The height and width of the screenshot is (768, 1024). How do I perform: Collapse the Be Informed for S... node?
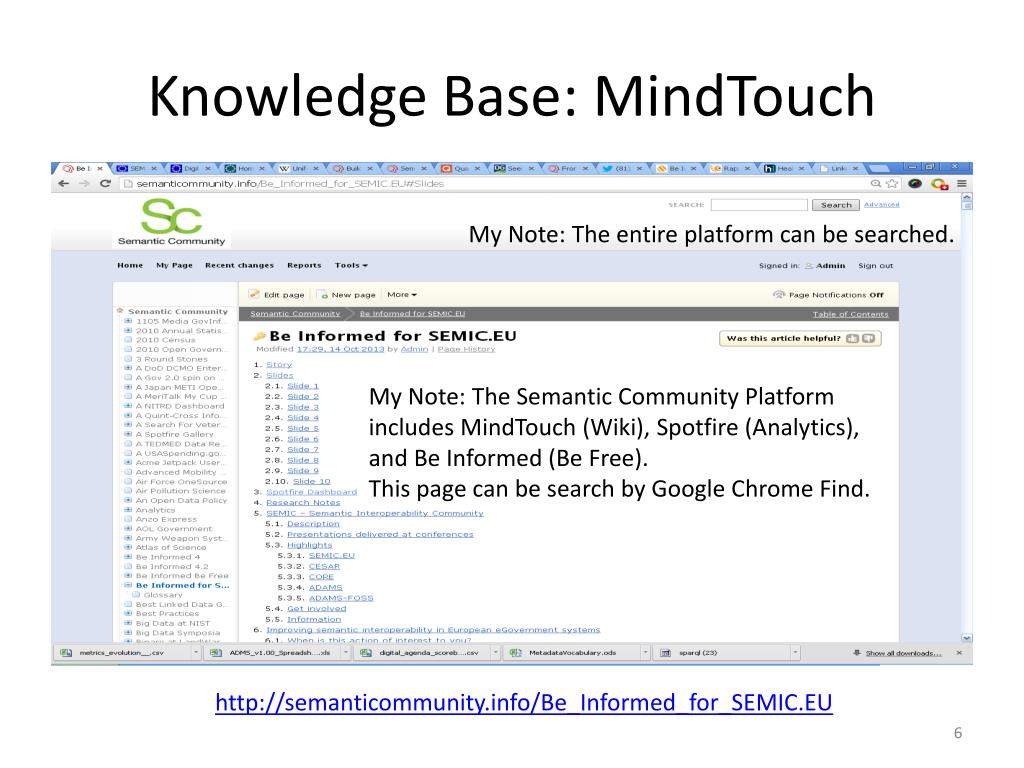[x=129, y=585]
